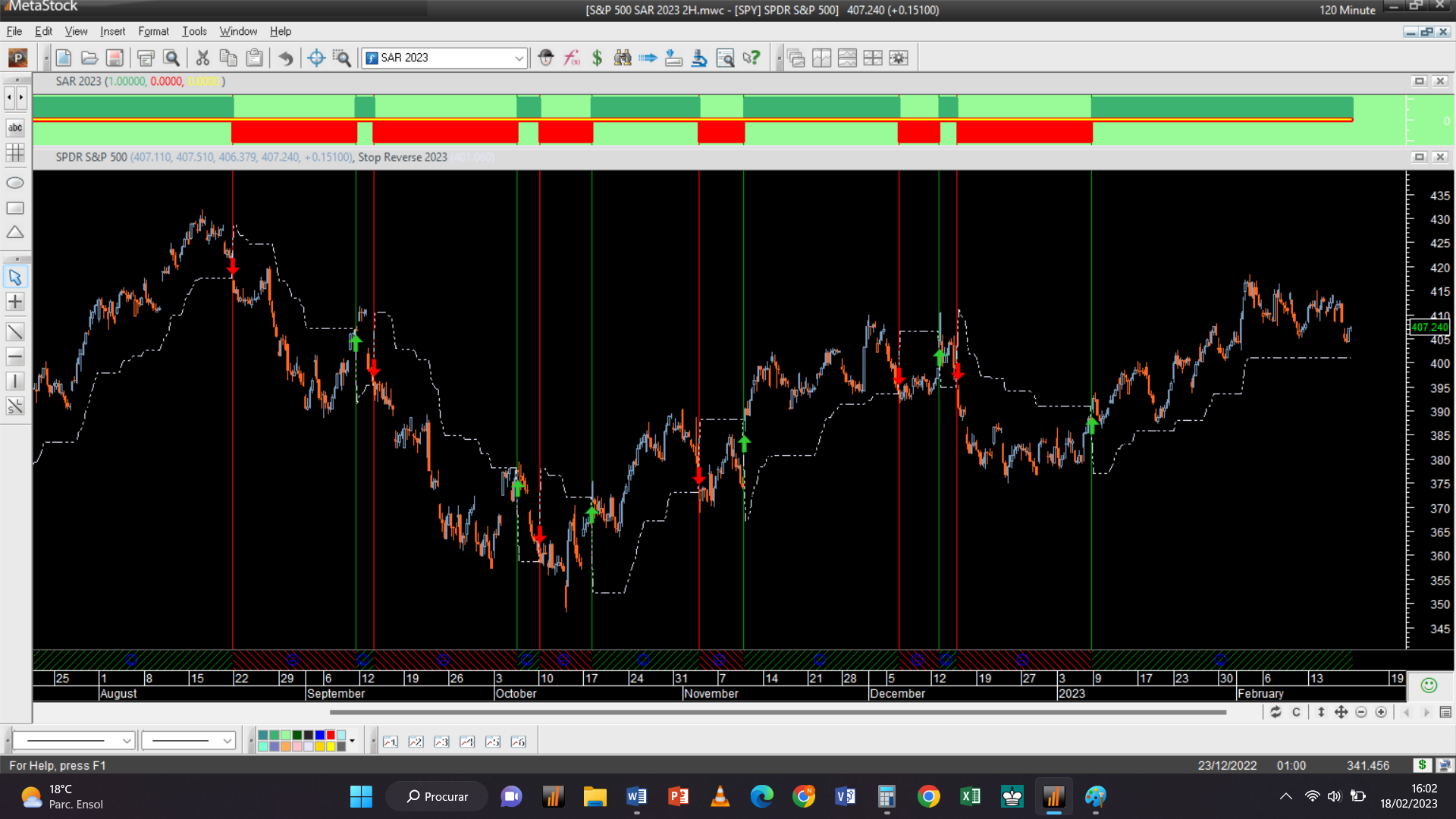Toggle chart layout number 3
Screen dimensions: 1456x819
441,742
